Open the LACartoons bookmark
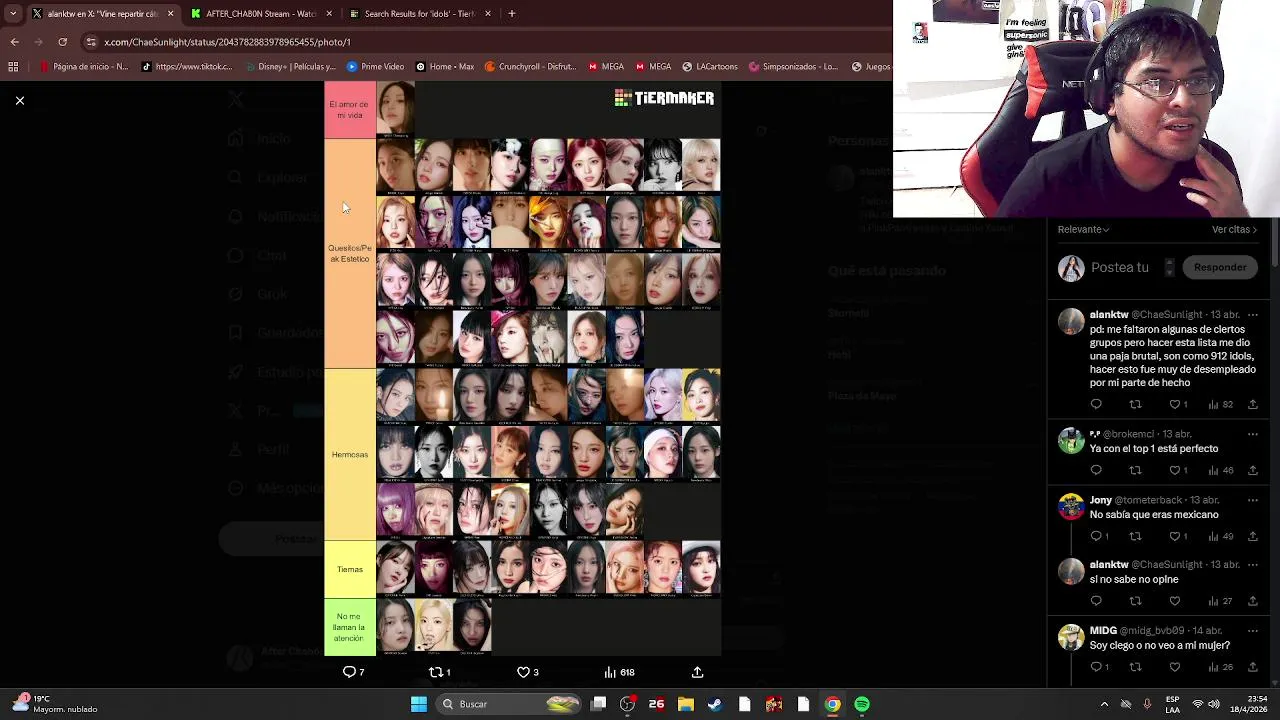 click(710, 67)
